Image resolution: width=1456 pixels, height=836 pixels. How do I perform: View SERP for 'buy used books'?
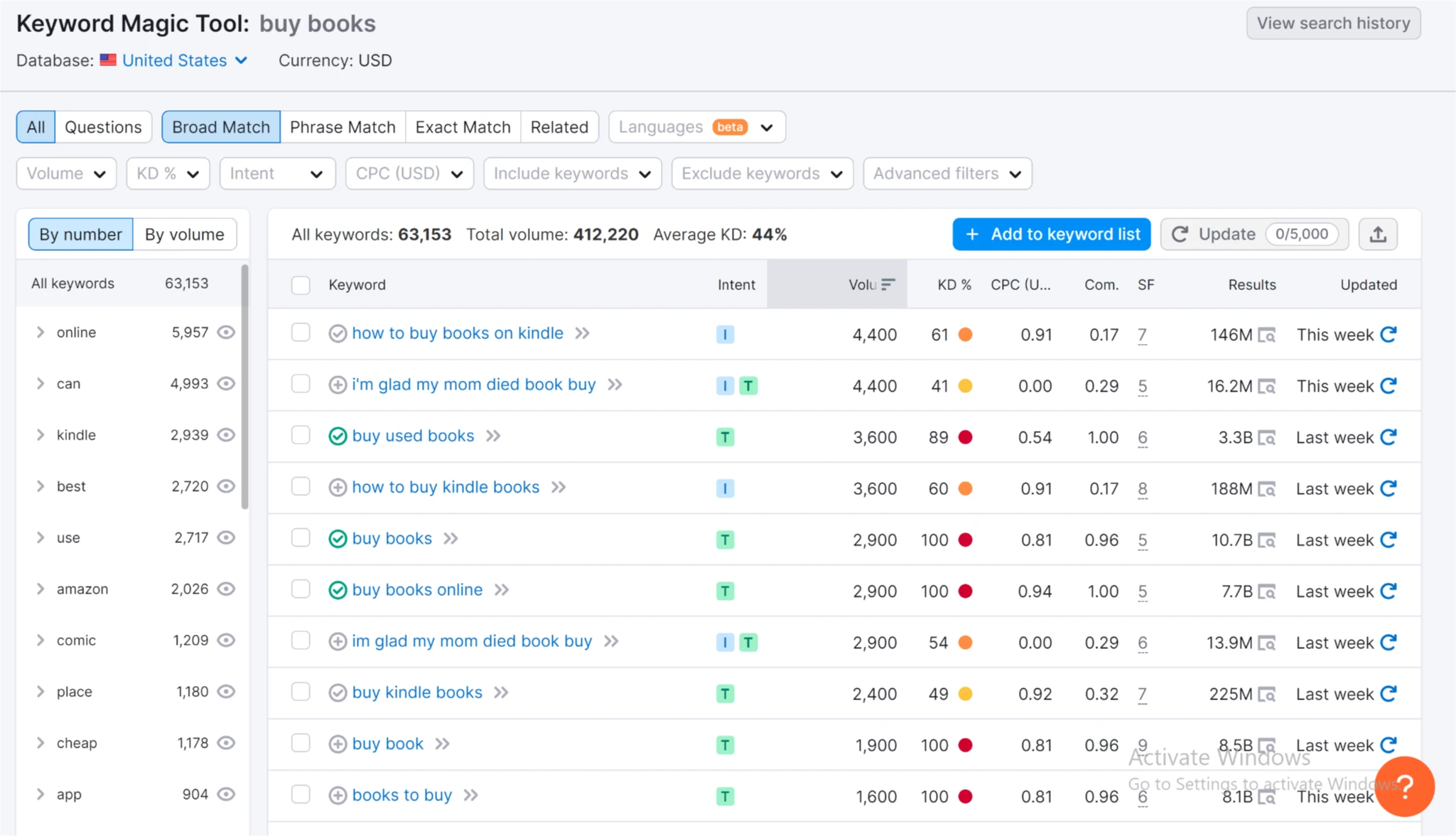(1266, 438)
